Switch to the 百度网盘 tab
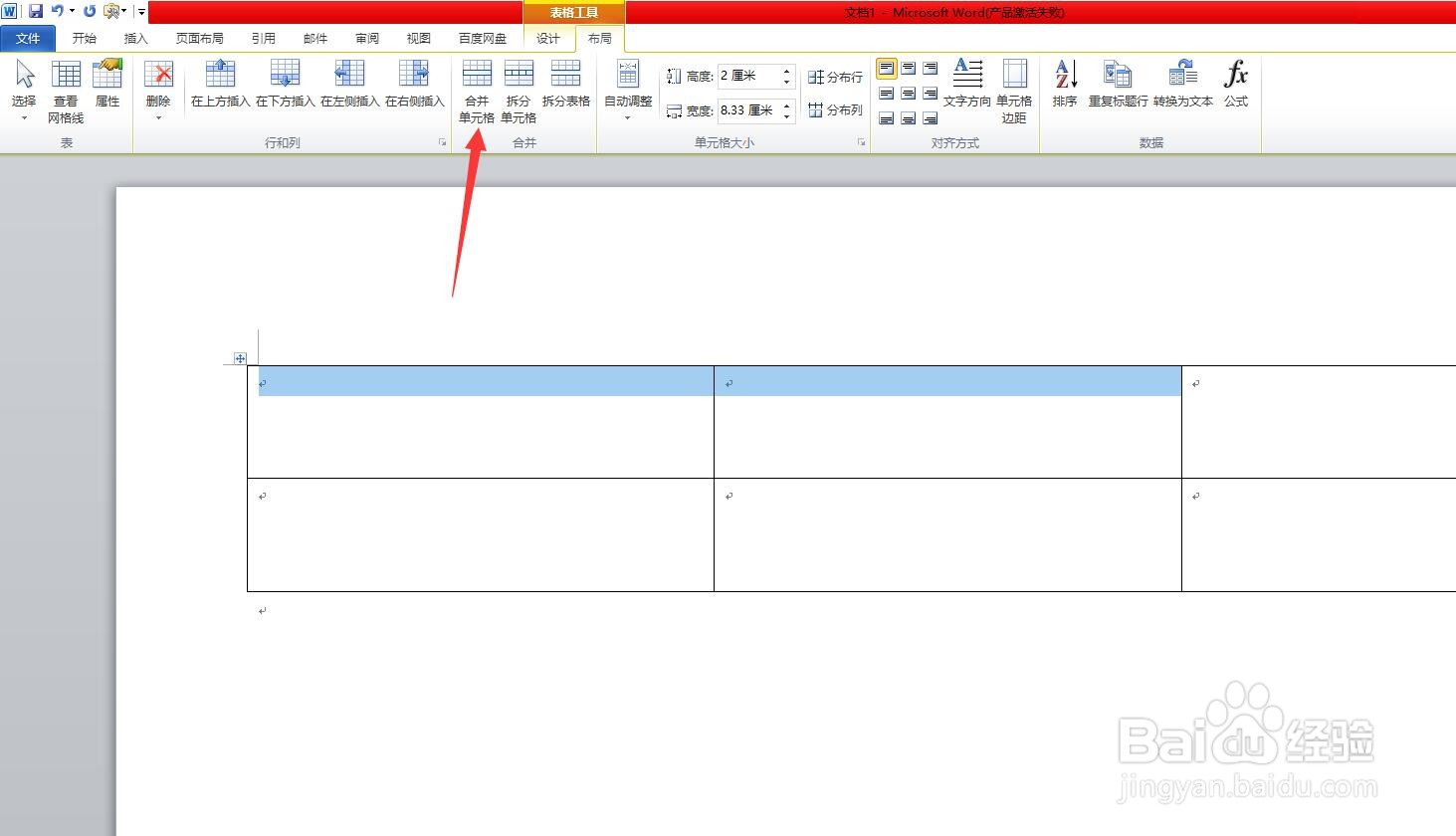The height and width of the screenshot is (836, 1456). (x=483, y=38)
